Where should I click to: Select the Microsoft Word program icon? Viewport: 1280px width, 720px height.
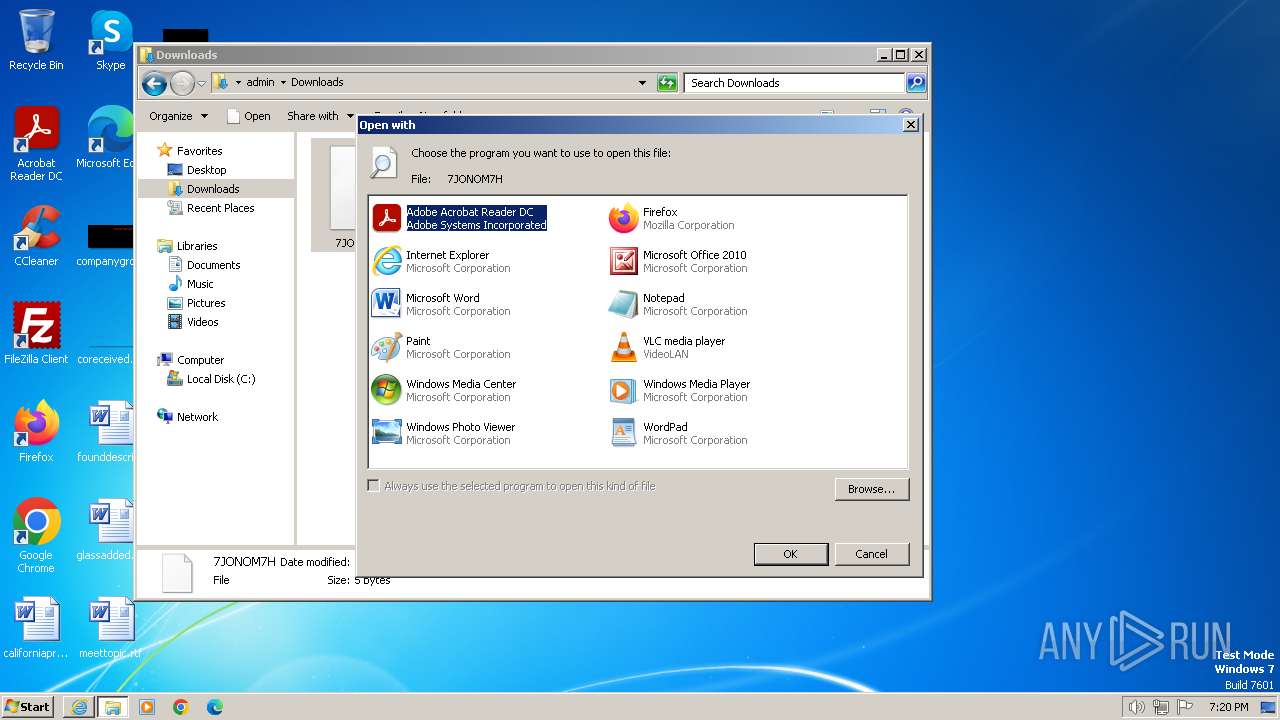[386, 304]
